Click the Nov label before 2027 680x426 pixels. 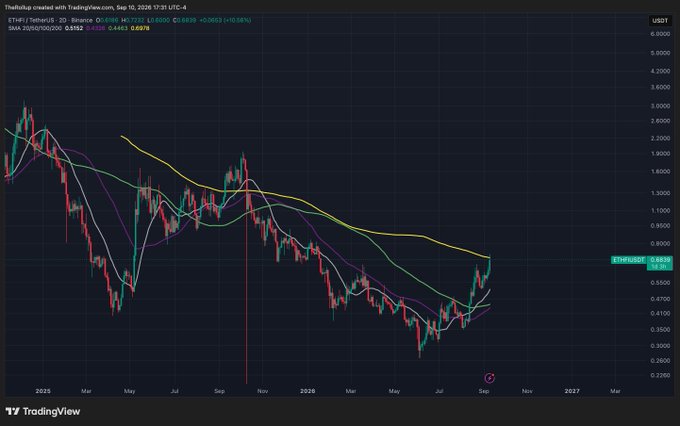pyautogui.click(x=527, y=391)
